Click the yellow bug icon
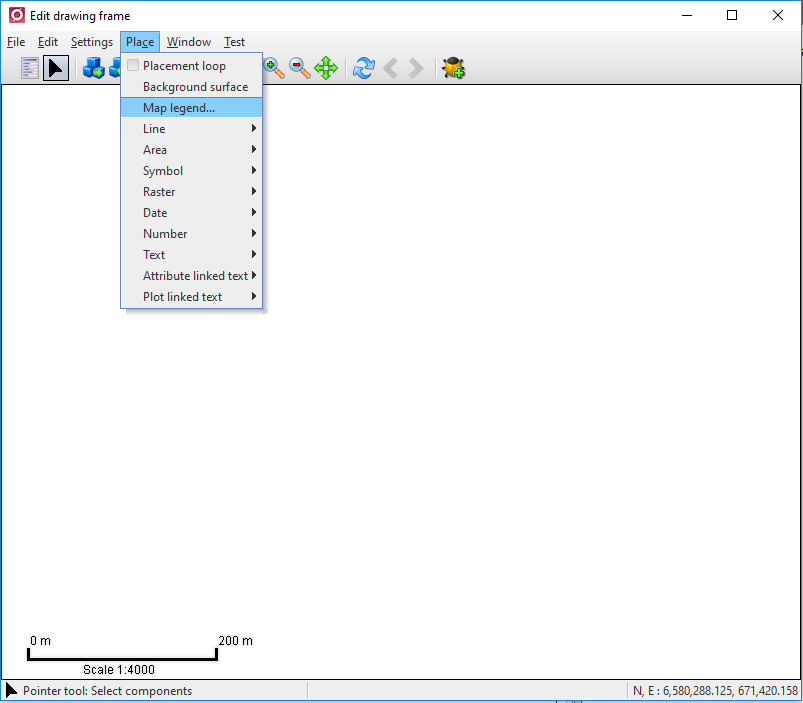 click(453, 68)
